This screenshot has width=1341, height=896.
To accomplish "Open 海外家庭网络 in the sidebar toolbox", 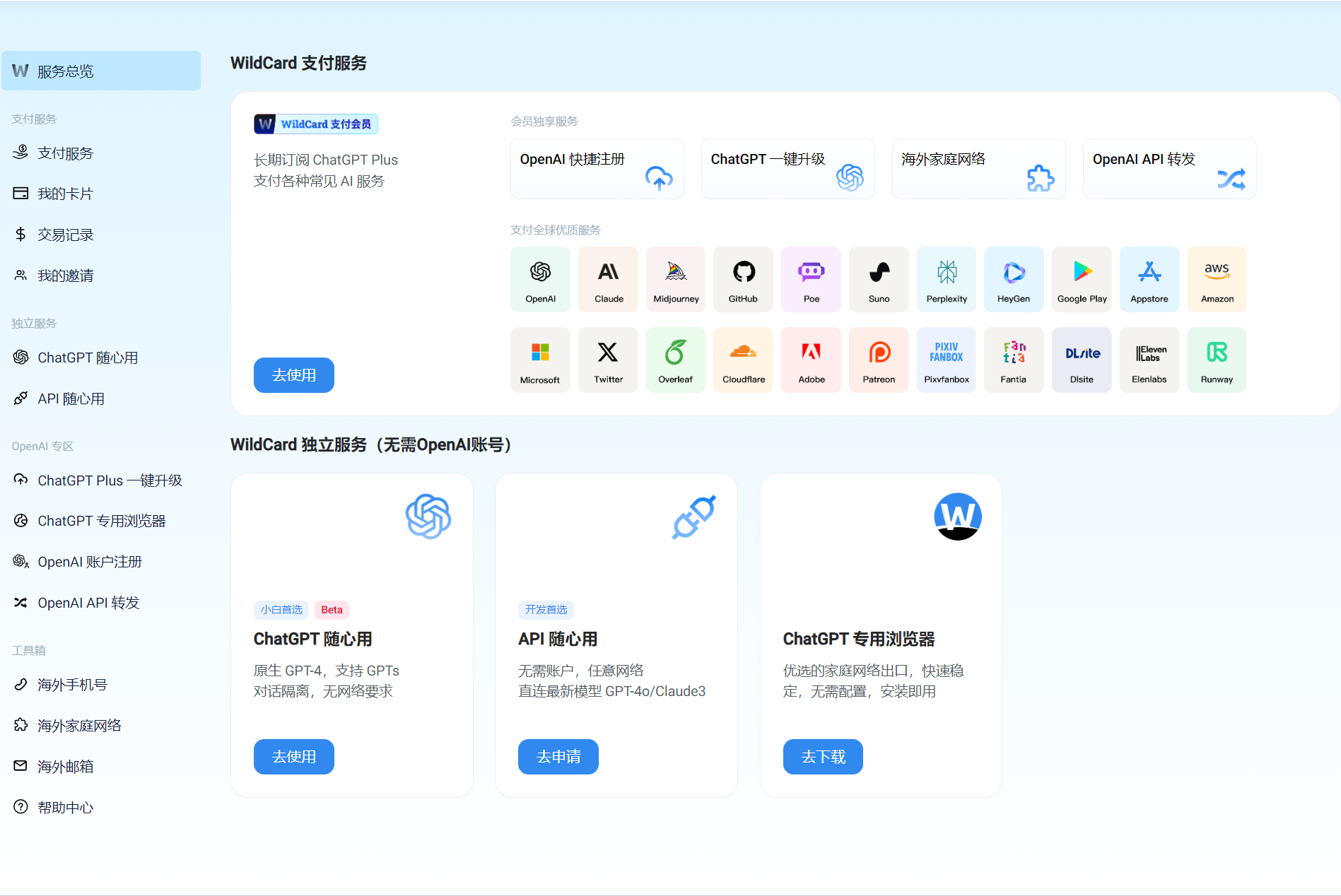I will click(x=101, y=726).
